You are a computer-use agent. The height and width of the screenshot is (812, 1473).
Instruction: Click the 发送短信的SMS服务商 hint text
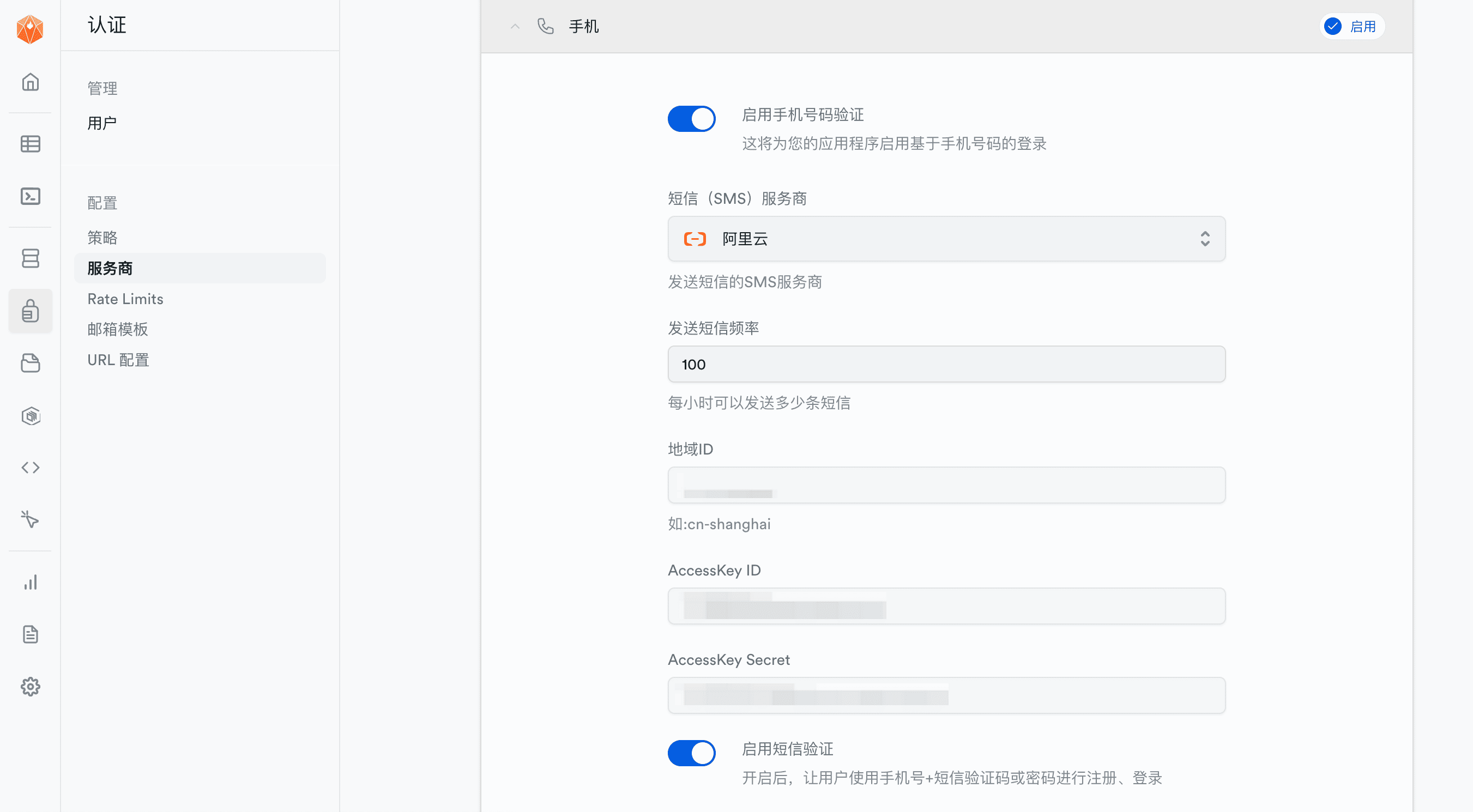click(x=745, y=282)
